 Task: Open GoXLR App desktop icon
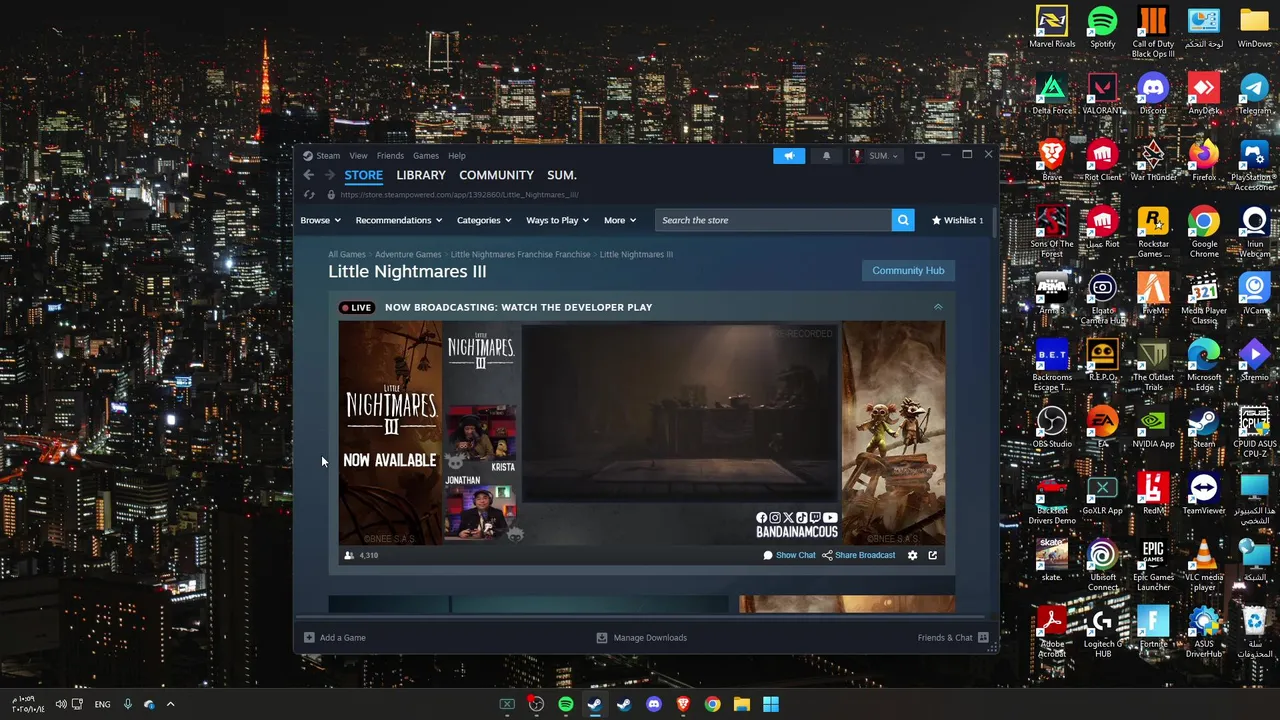point(1102,493)
